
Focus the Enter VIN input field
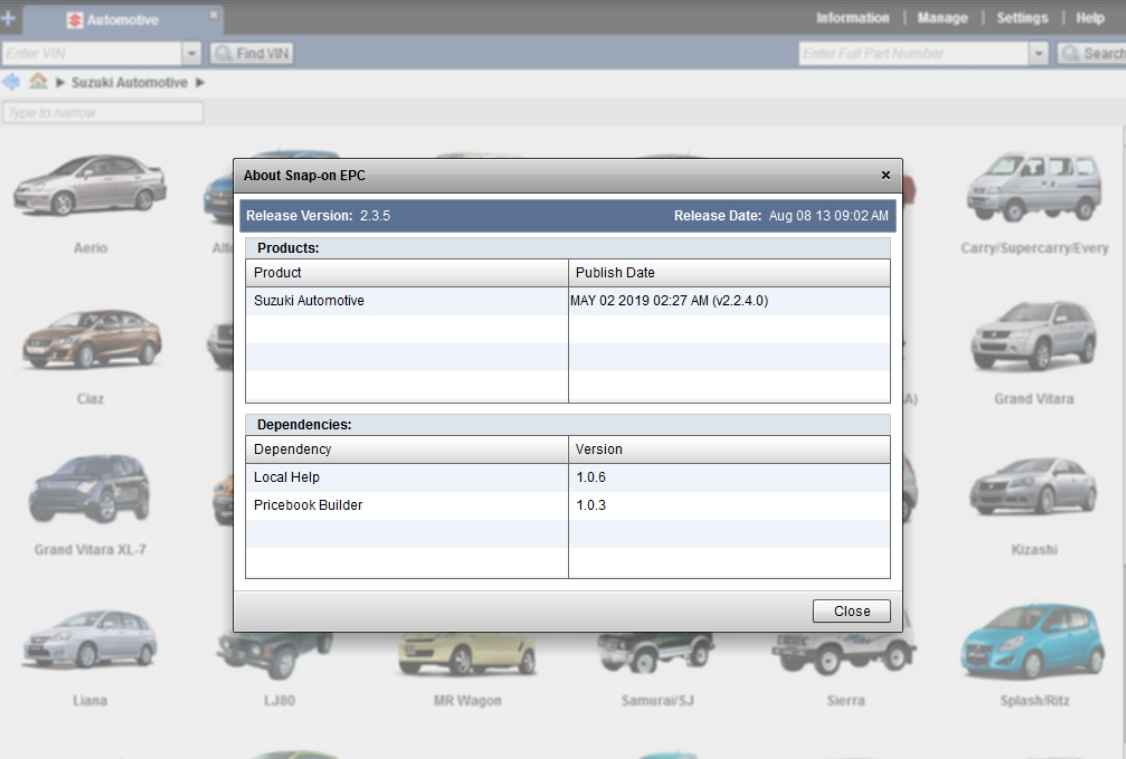tap(91, 53)
